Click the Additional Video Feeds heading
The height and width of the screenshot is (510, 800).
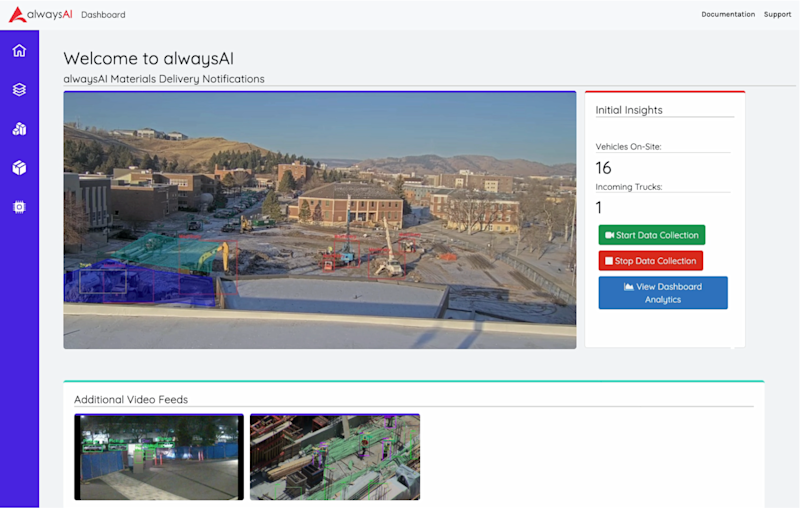click(131, 400)
